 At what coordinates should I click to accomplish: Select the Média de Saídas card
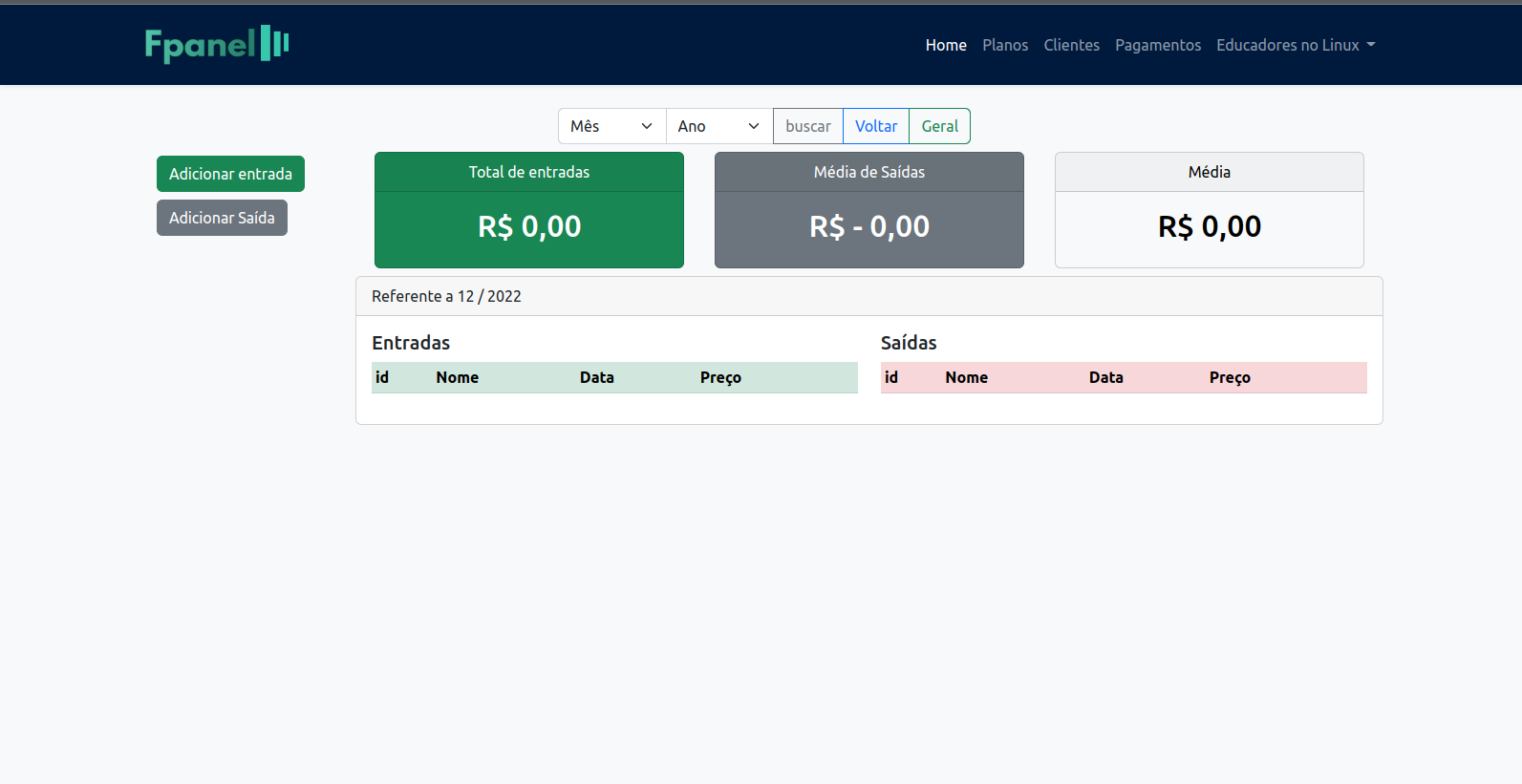(869, 210)
